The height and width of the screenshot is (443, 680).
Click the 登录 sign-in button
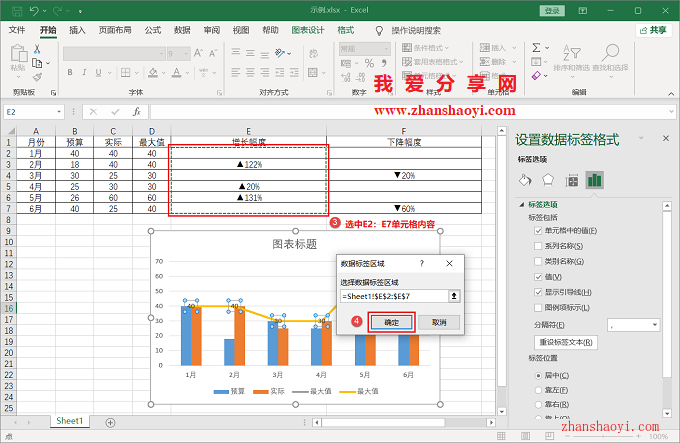click(x=552, y=11)
